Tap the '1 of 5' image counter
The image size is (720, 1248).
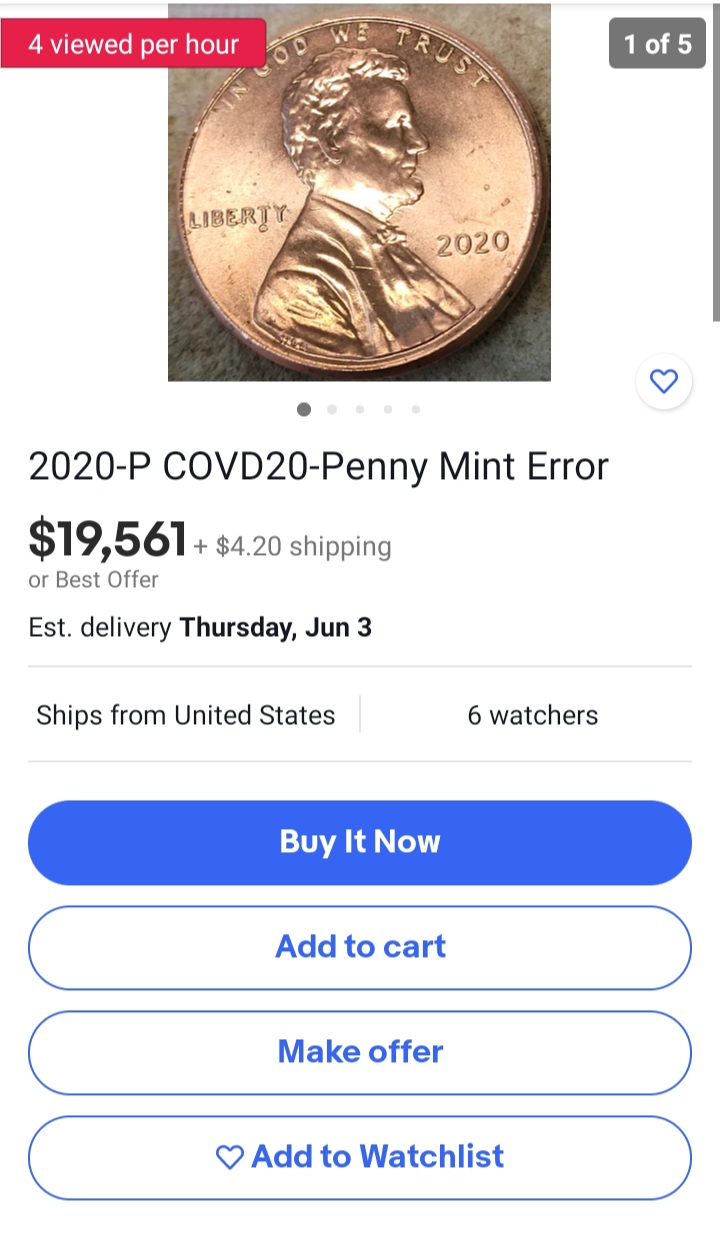click(657, 44)
